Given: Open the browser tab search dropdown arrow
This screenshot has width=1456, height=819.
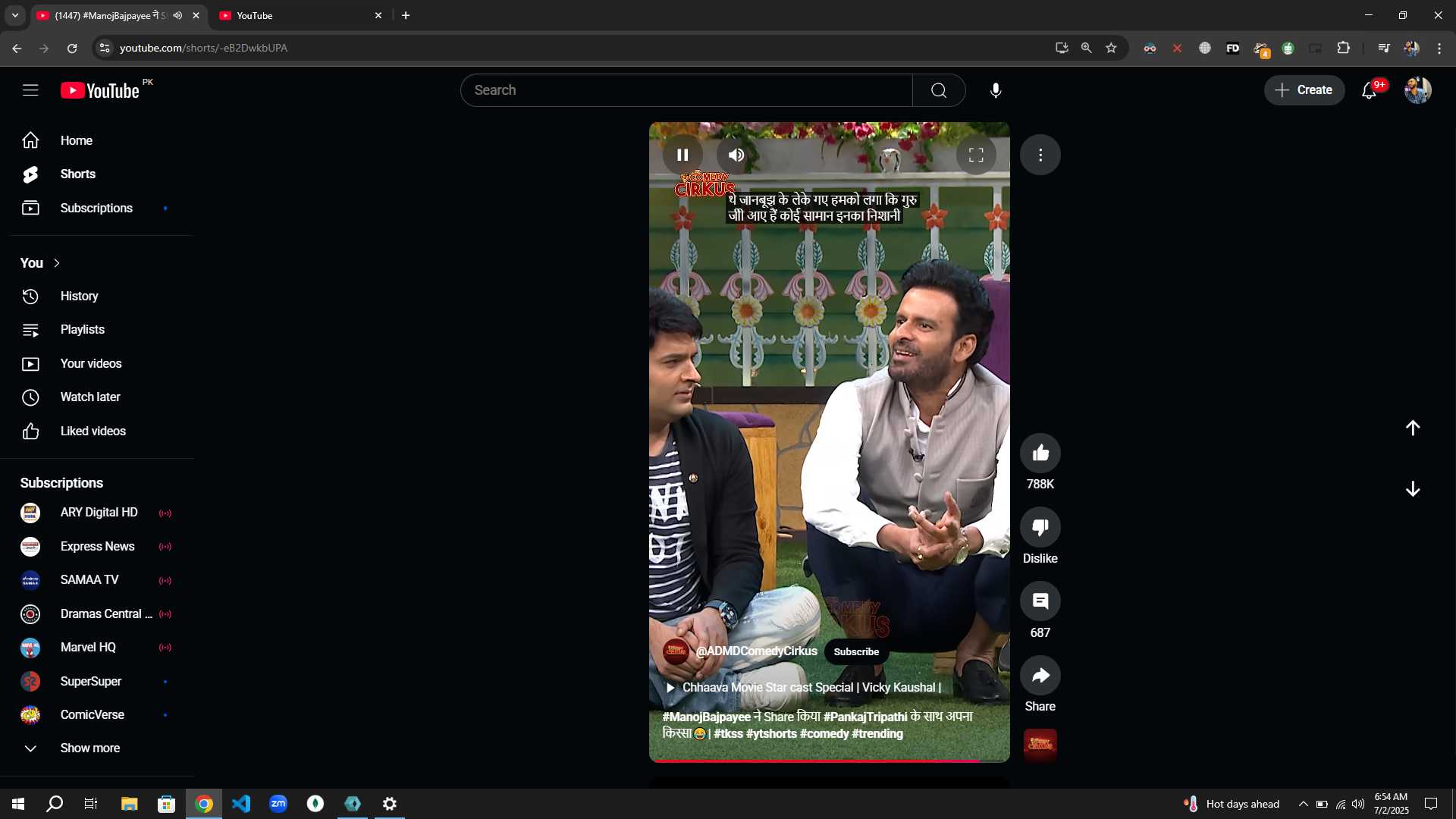Looking at the screenshot, I should [15, 15].
